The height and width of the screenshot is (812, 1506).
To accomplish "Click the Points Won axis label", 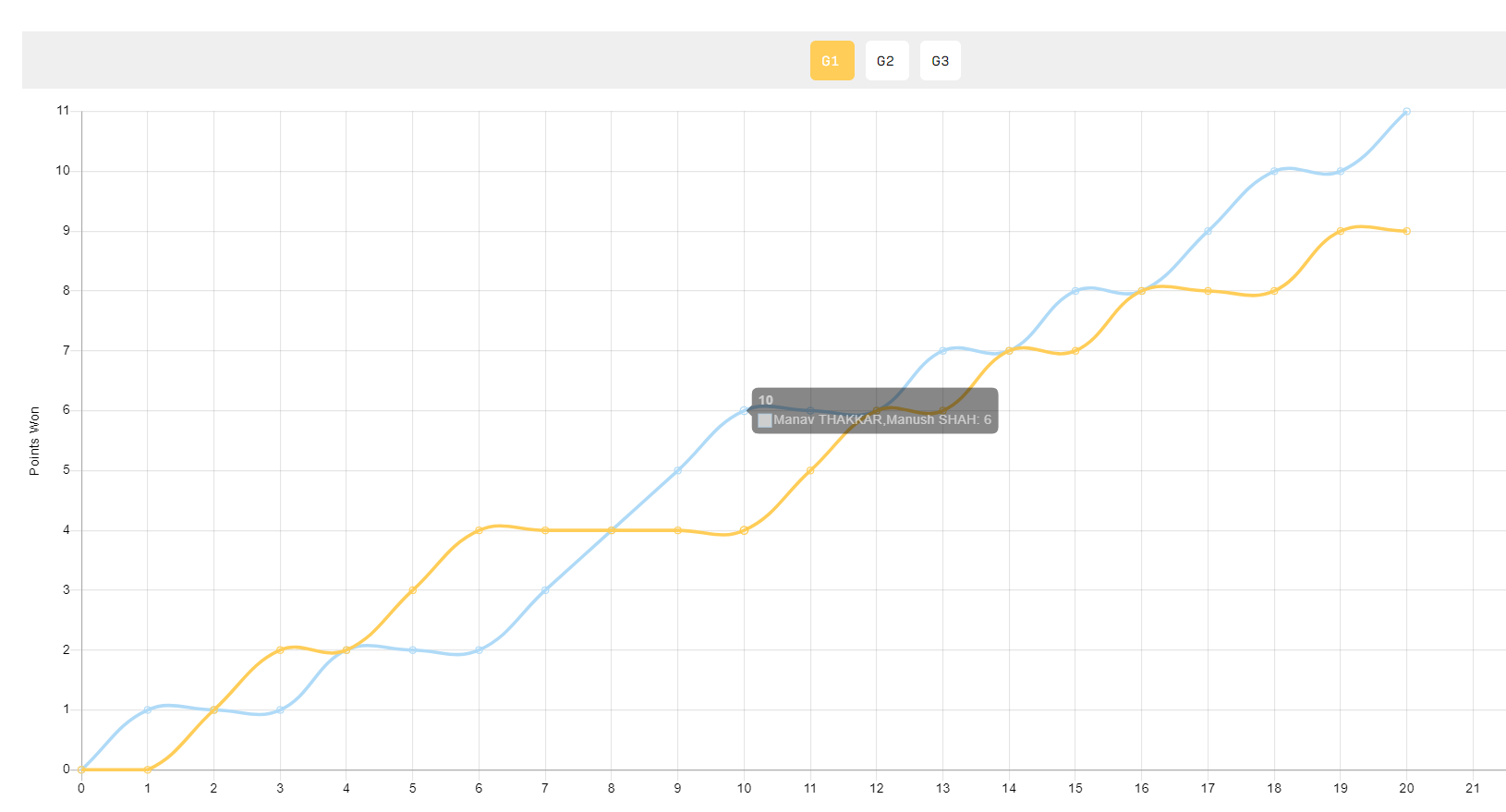I will [34, 441].
